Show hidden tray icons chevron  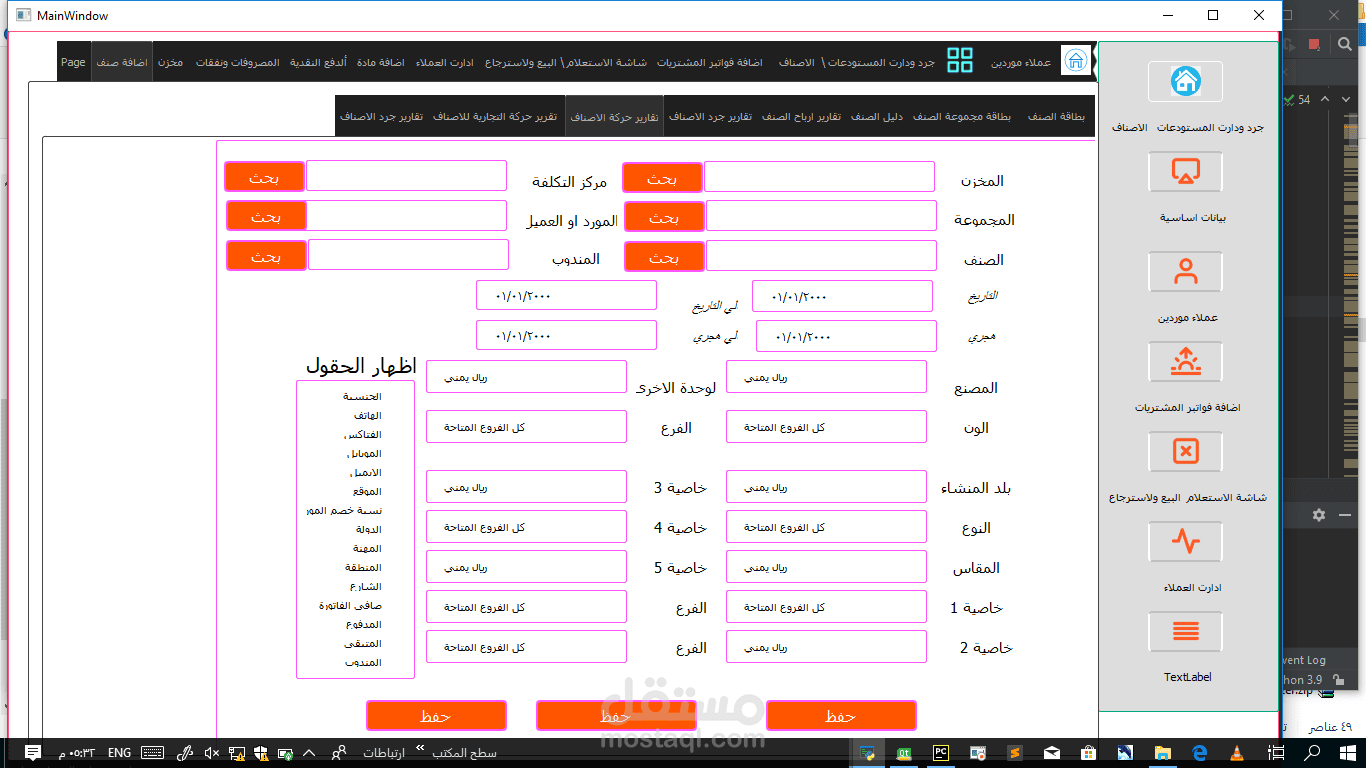point(309,753)
